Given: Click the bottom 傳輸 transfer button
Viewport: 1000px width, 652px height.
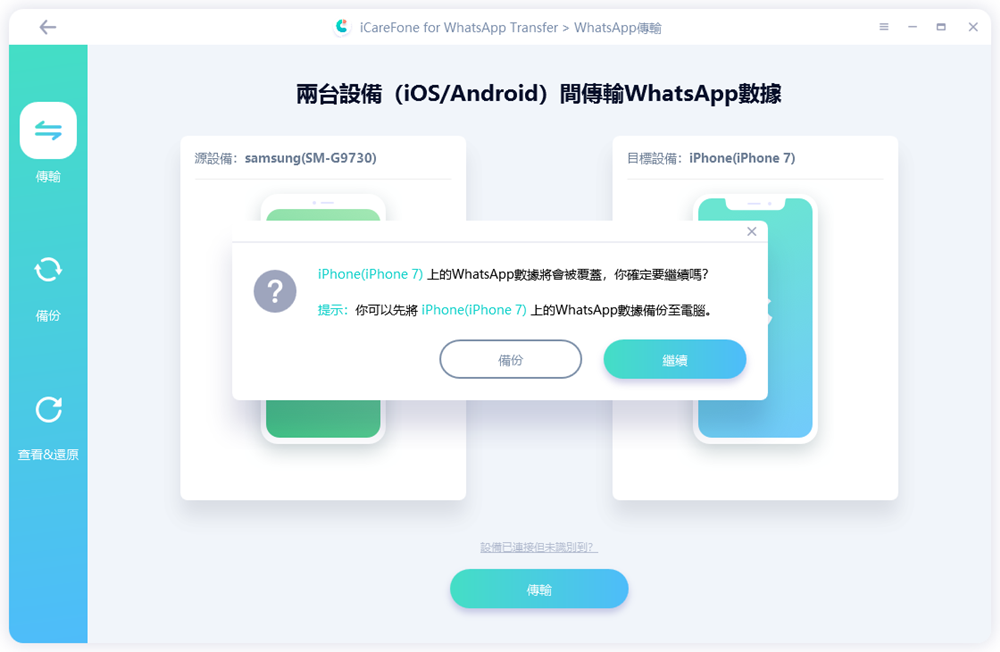Looking at the screenshot, I should pyautogui.click(x=539, y=589).
